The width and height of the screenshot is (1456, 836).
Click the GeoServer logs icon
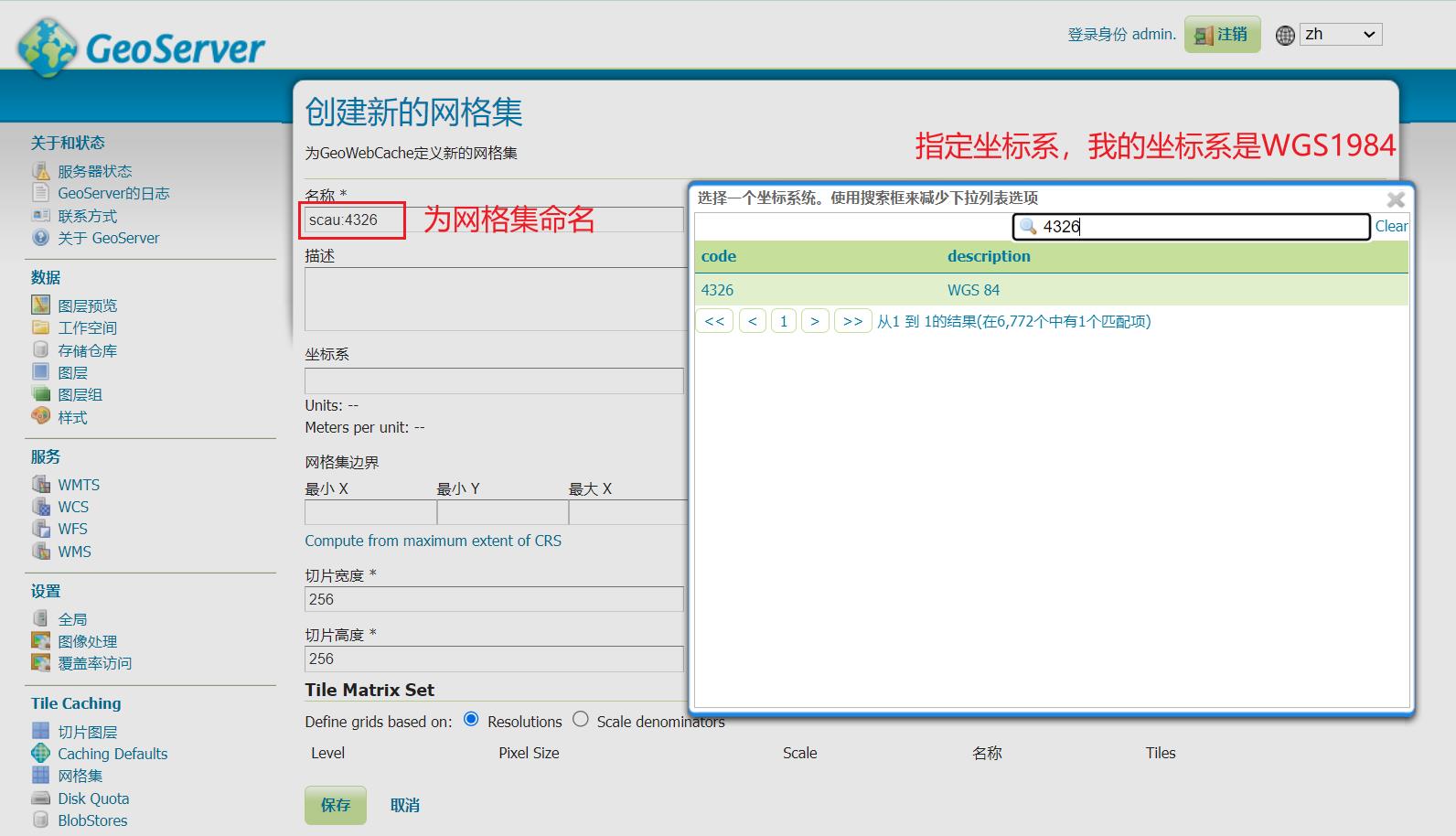[41, 193]
